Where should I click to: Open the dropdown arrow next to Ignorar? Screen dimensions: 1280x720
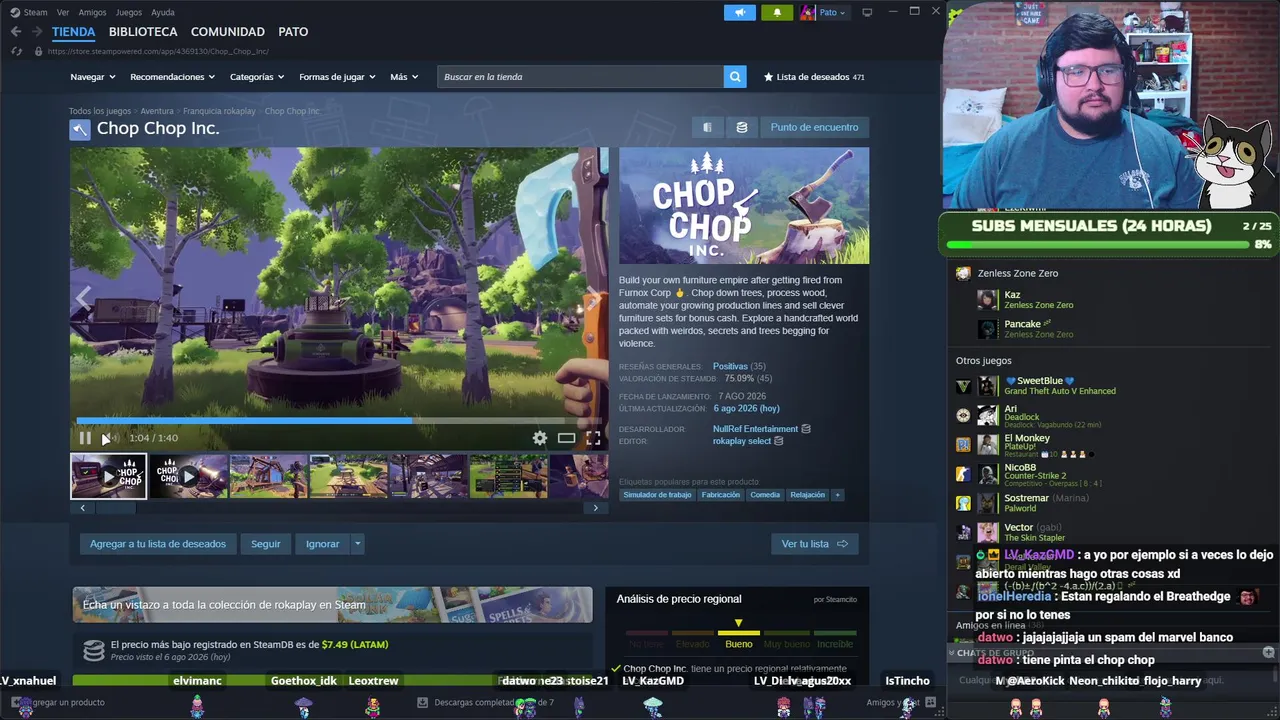pos(357,544)
